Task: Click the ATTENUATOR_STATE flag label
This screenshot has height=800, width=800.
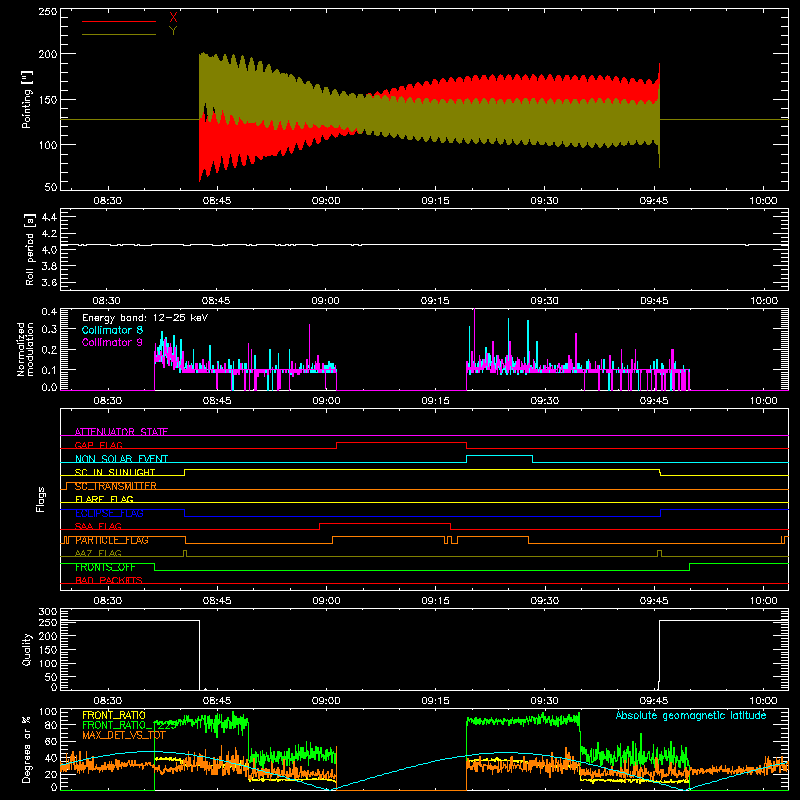Action: pos(121,432)
